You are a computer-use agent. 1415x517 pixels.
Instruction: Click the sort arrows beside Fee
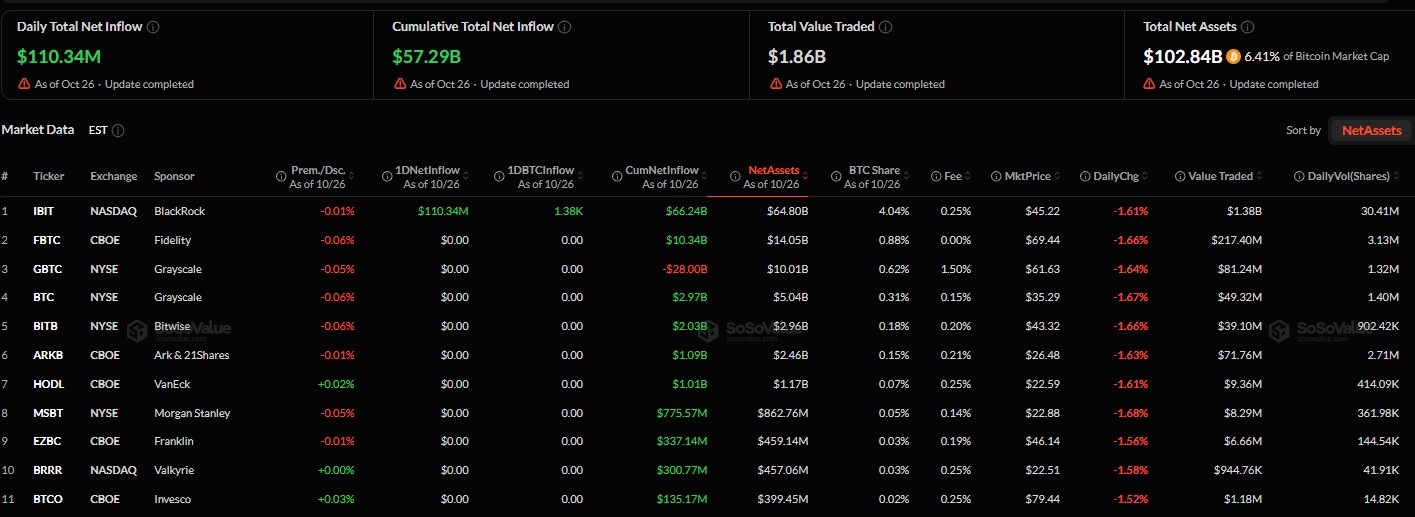coord(969,176)
